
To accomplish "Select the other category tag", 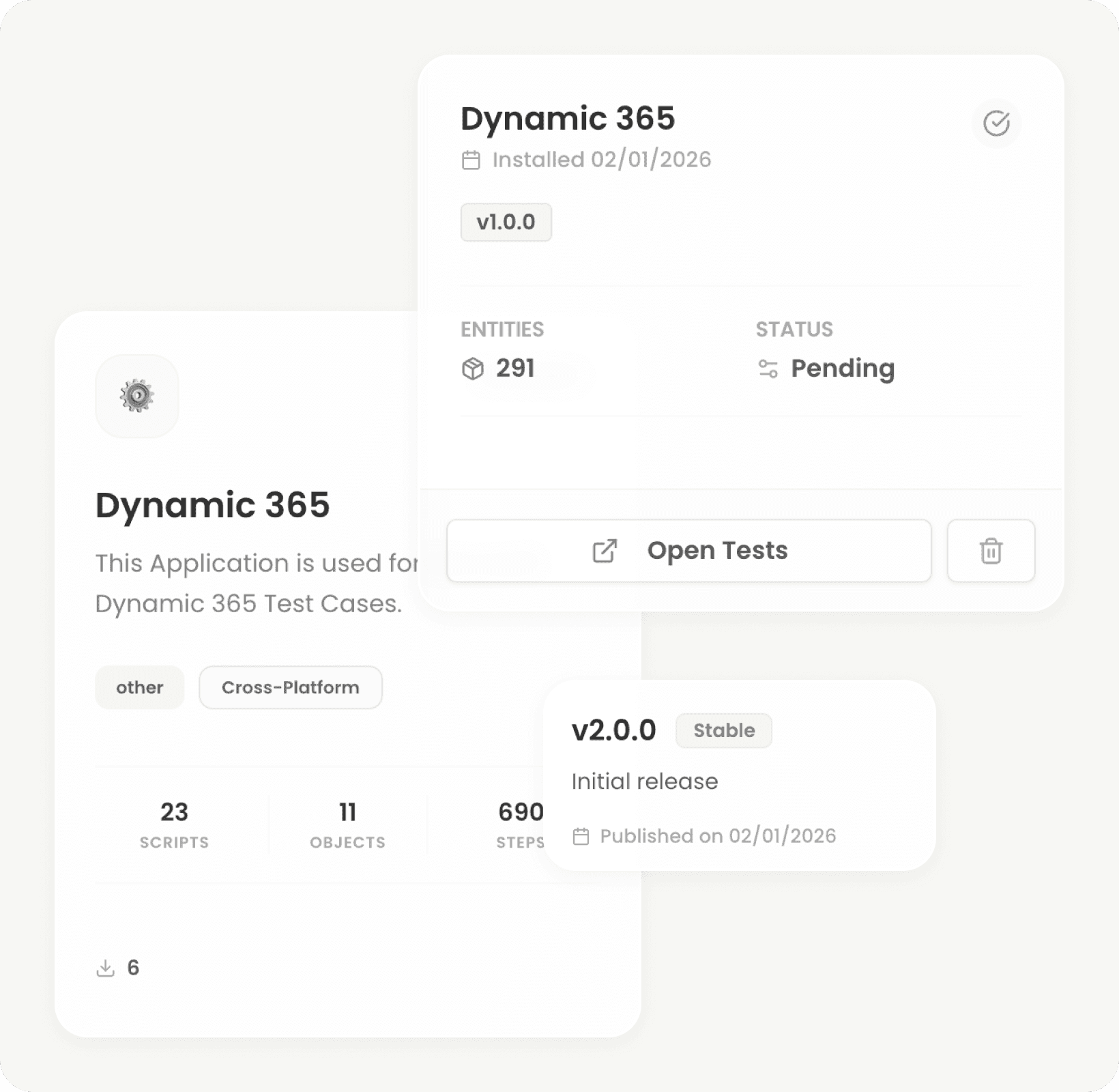I will click(139, 687).
